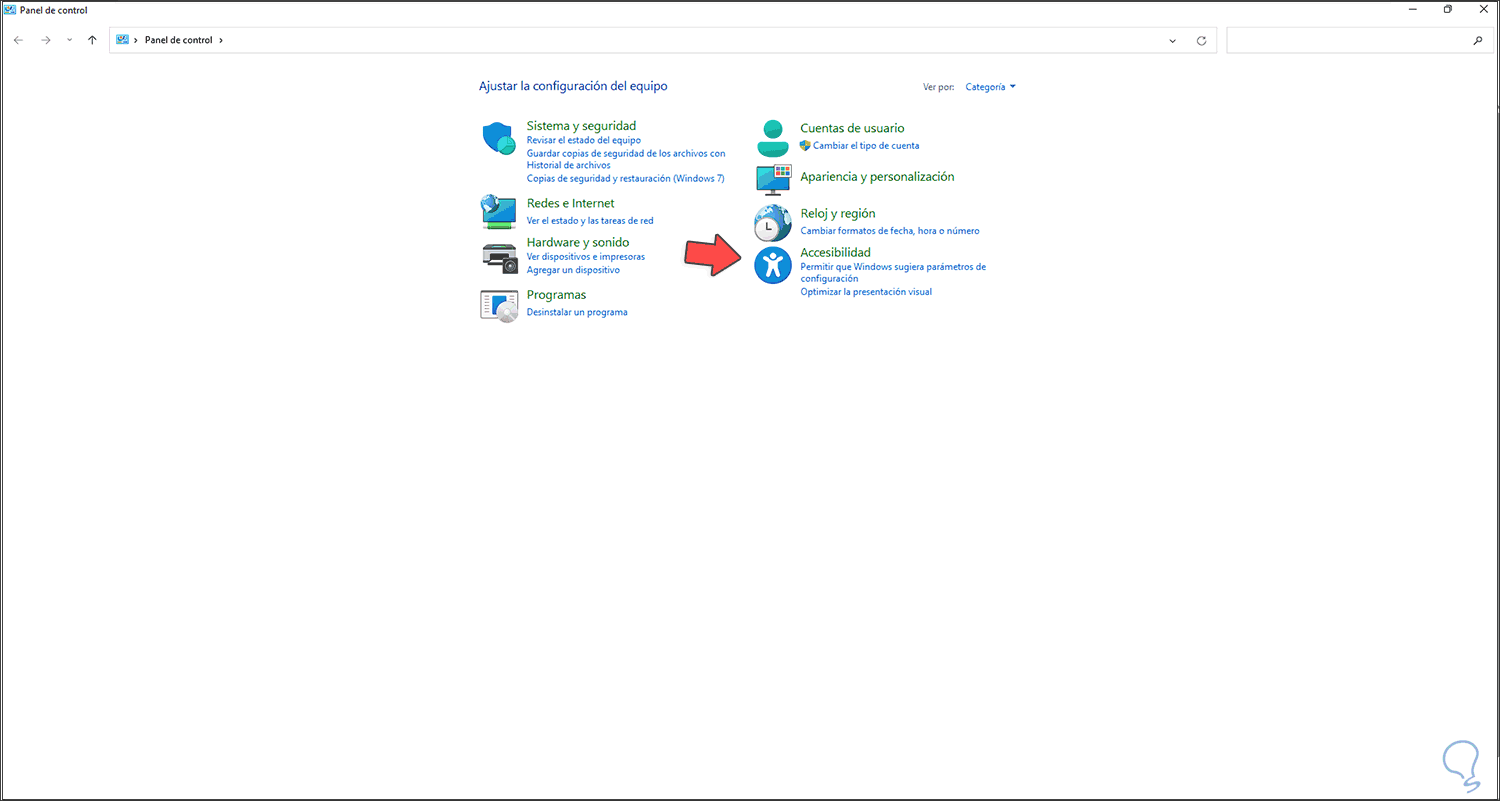Expand the chevron before Panel de control breadcrumb
Screen dimensions: 1500x801
tap(136, 40)
